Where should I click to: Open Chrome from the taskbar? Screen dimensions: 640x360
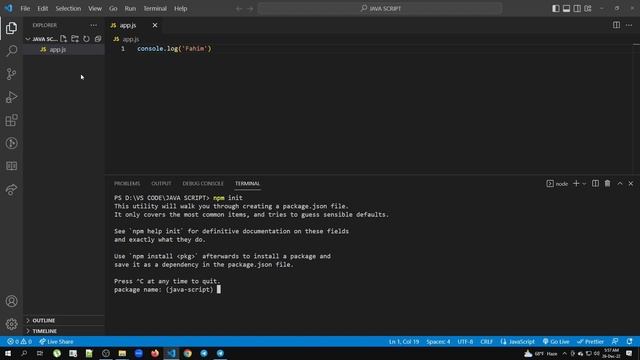pyautogui.click(x=187, y=353)
